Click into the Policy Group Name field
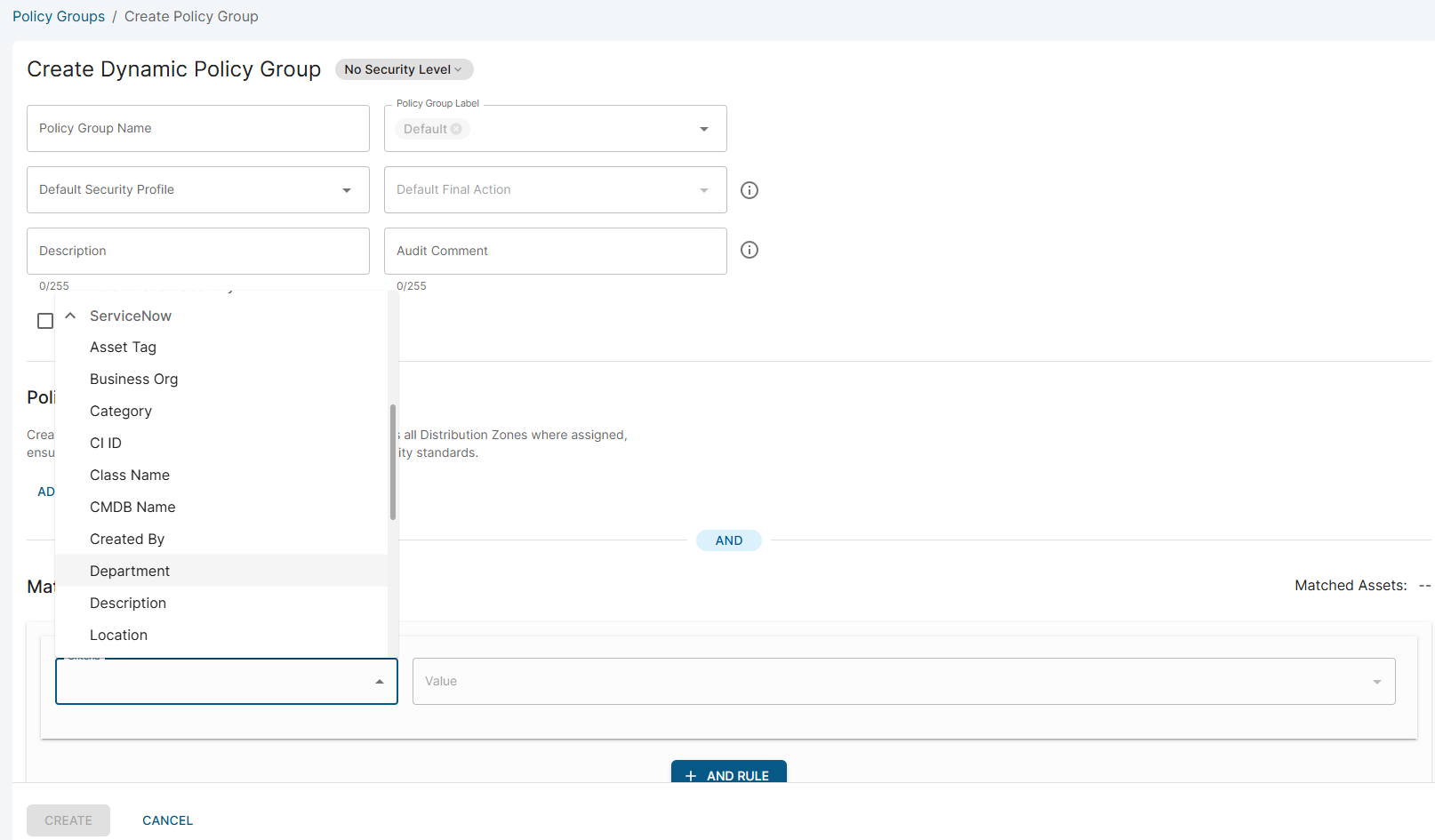This screenshot has height=840, width=1435. (197, 128)
